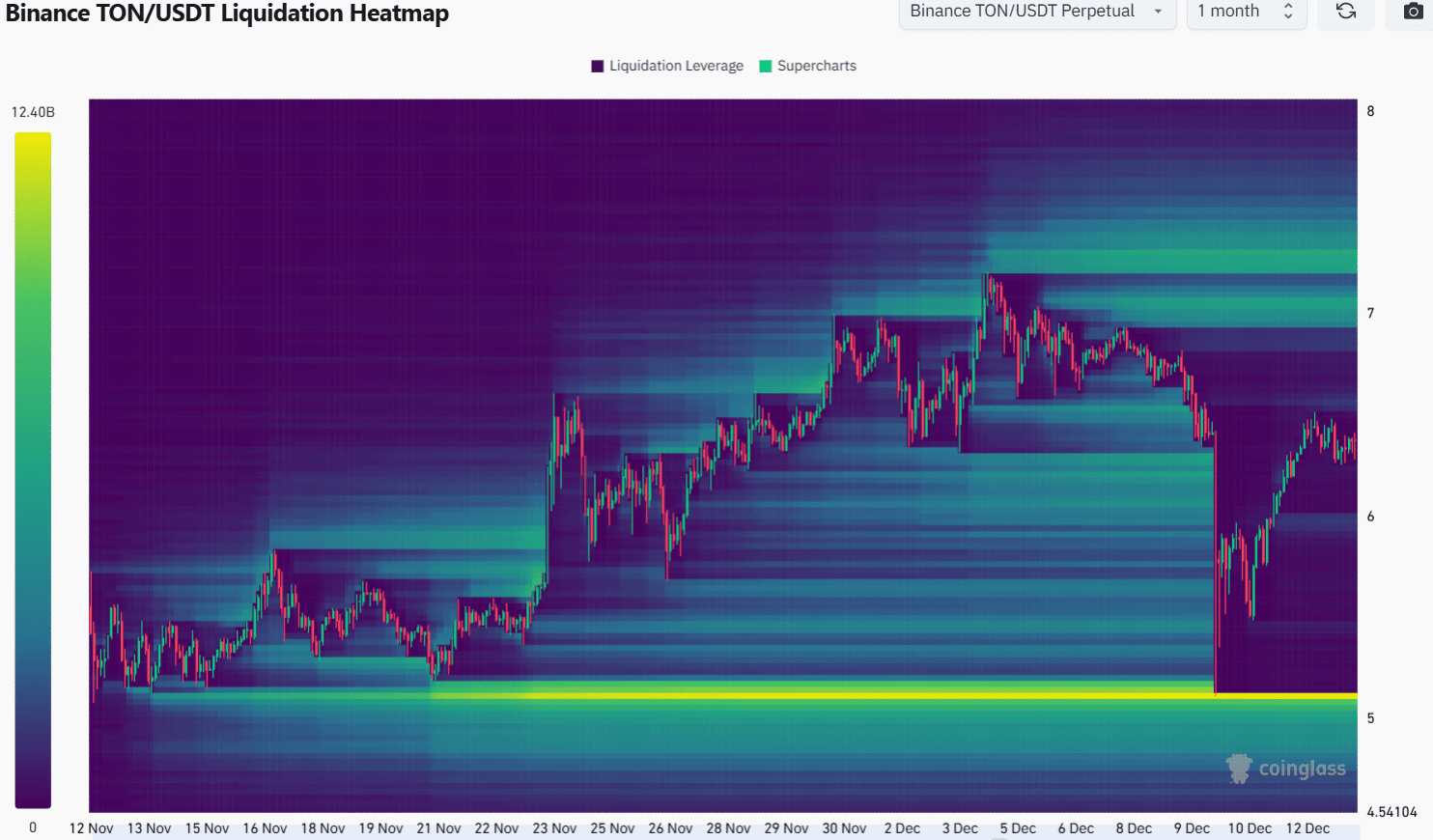Toggle the Supercharts legend item

click(x=808, y=66)
